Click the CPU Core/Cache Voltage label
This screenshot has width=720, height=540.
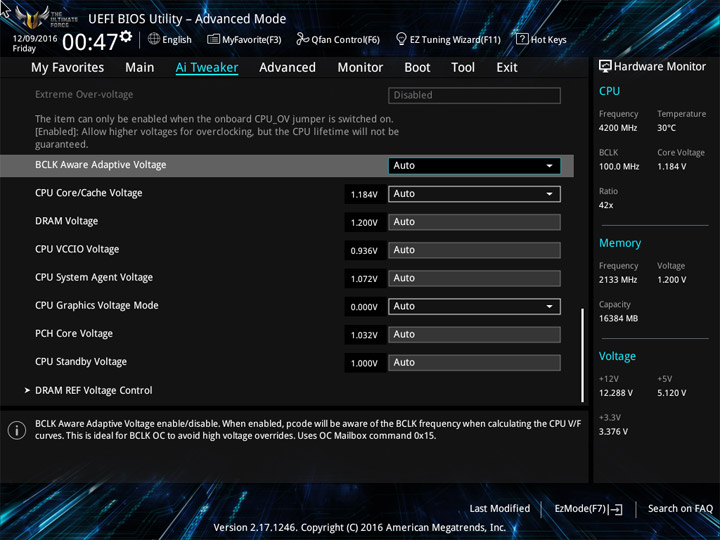[x=89, y=193]
